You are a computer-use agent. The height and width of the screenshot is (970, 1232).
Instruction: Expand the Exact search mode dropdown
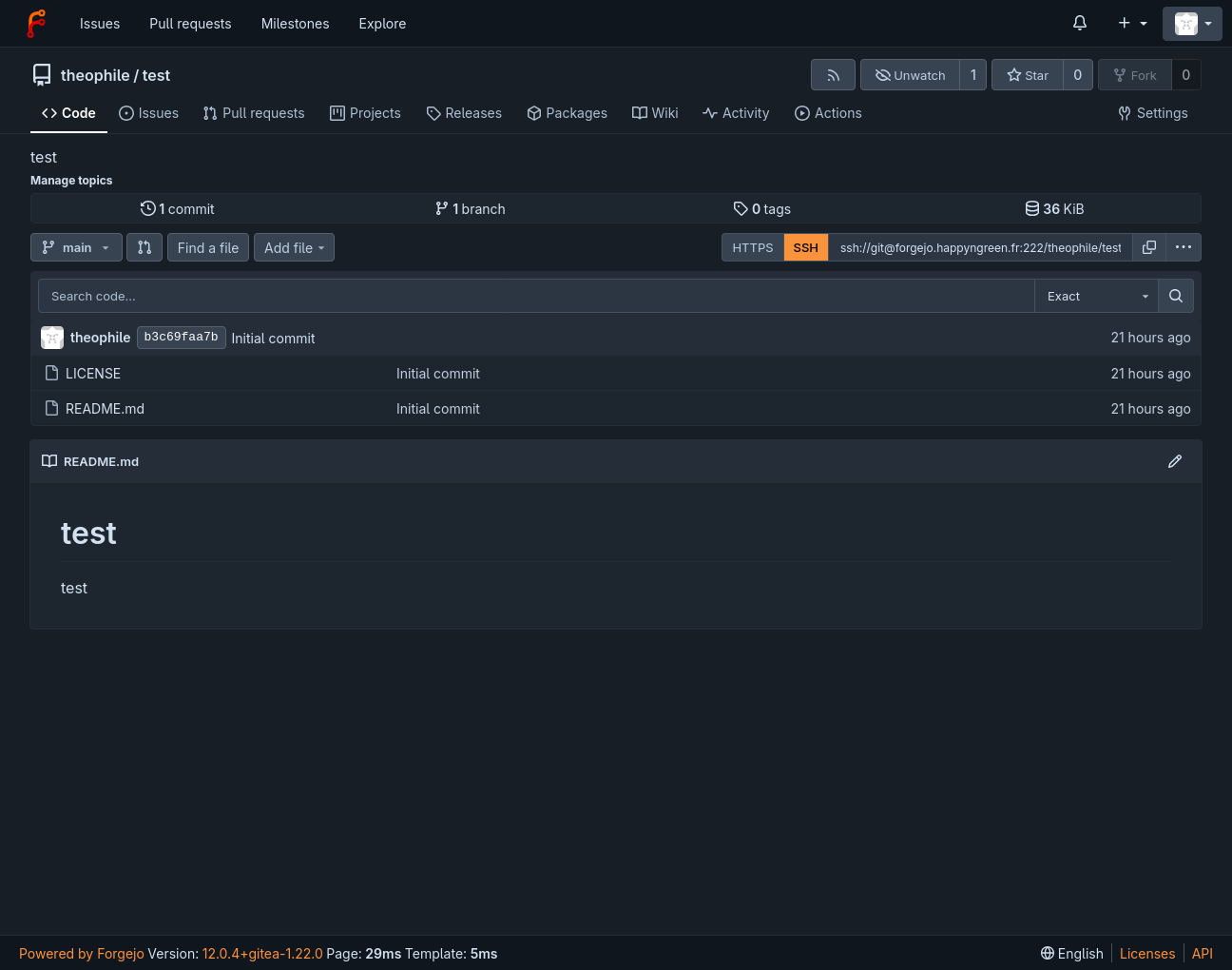1097,296
